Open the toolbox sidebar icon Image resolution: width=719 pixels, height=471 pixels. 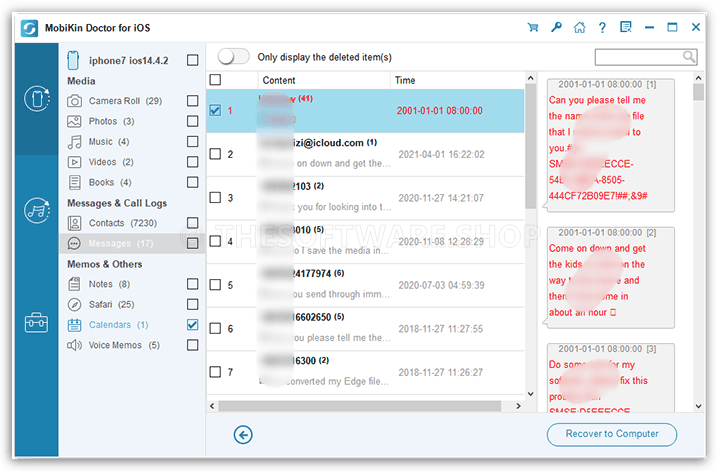pyautogui.click(x=37, y=323)
